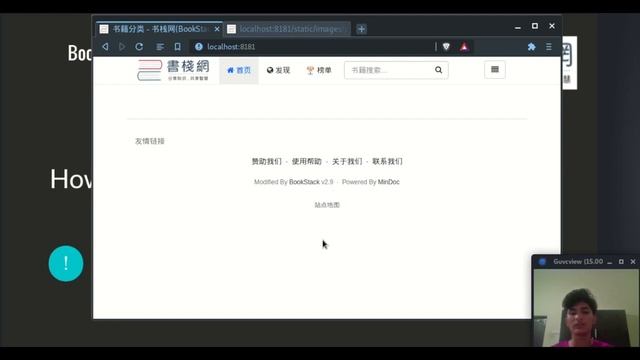Reload the localhost:8181 page
Viewport: 640px width, 360px height.
tap(139, 47)
